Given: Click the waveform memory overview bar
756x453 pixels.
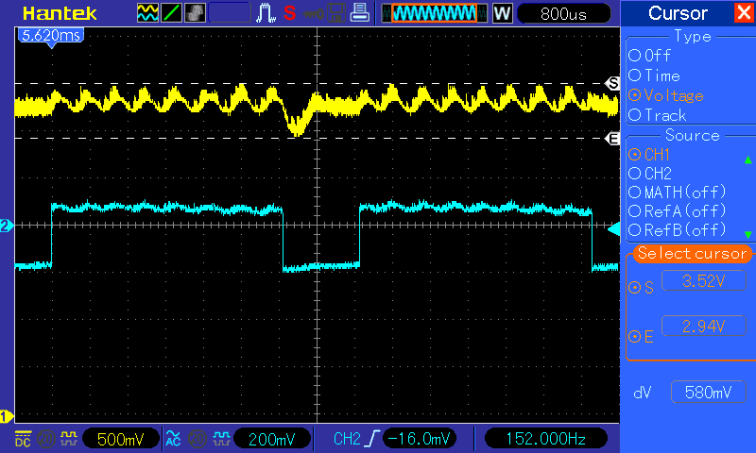Looking at the screenshot, I should pos(434,13).
